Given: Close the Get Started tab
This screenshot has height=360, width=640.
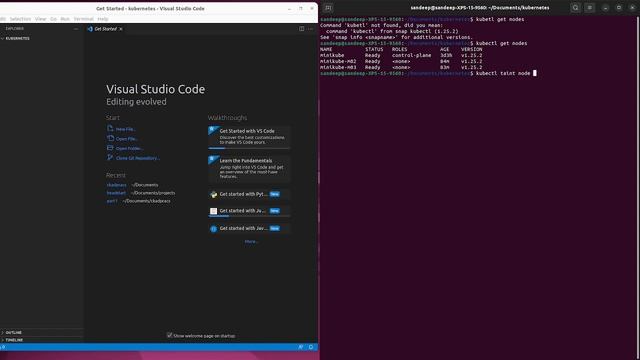Looking at the screenshot, I should click(121, 29).
